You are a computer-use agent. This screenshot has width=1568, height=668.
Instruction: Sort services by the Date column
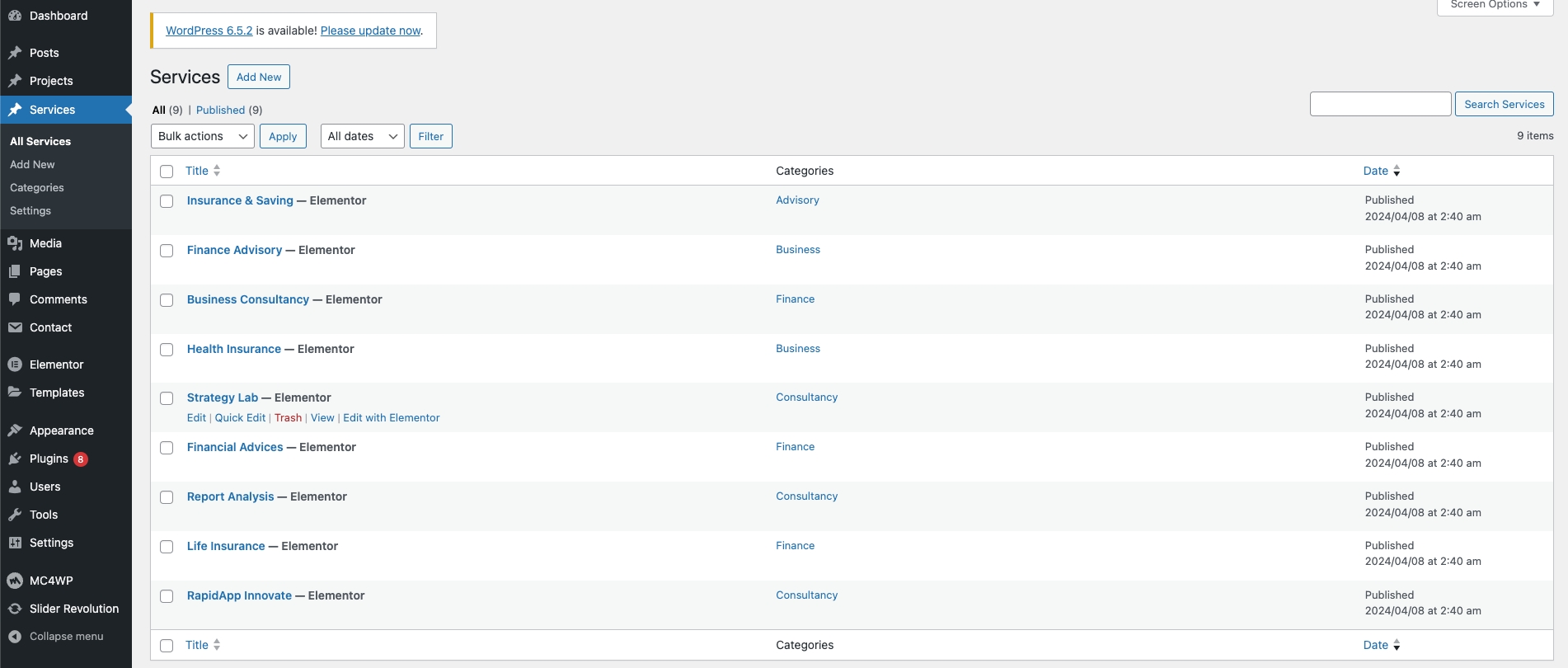coord(1375,171)
